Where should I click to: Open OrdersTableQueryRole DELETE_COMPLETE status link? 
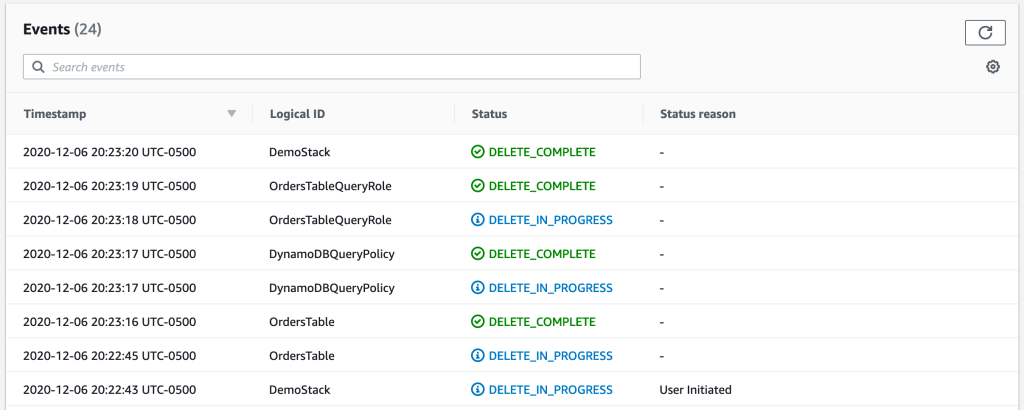pyautogui.click(x=541, y=186)
